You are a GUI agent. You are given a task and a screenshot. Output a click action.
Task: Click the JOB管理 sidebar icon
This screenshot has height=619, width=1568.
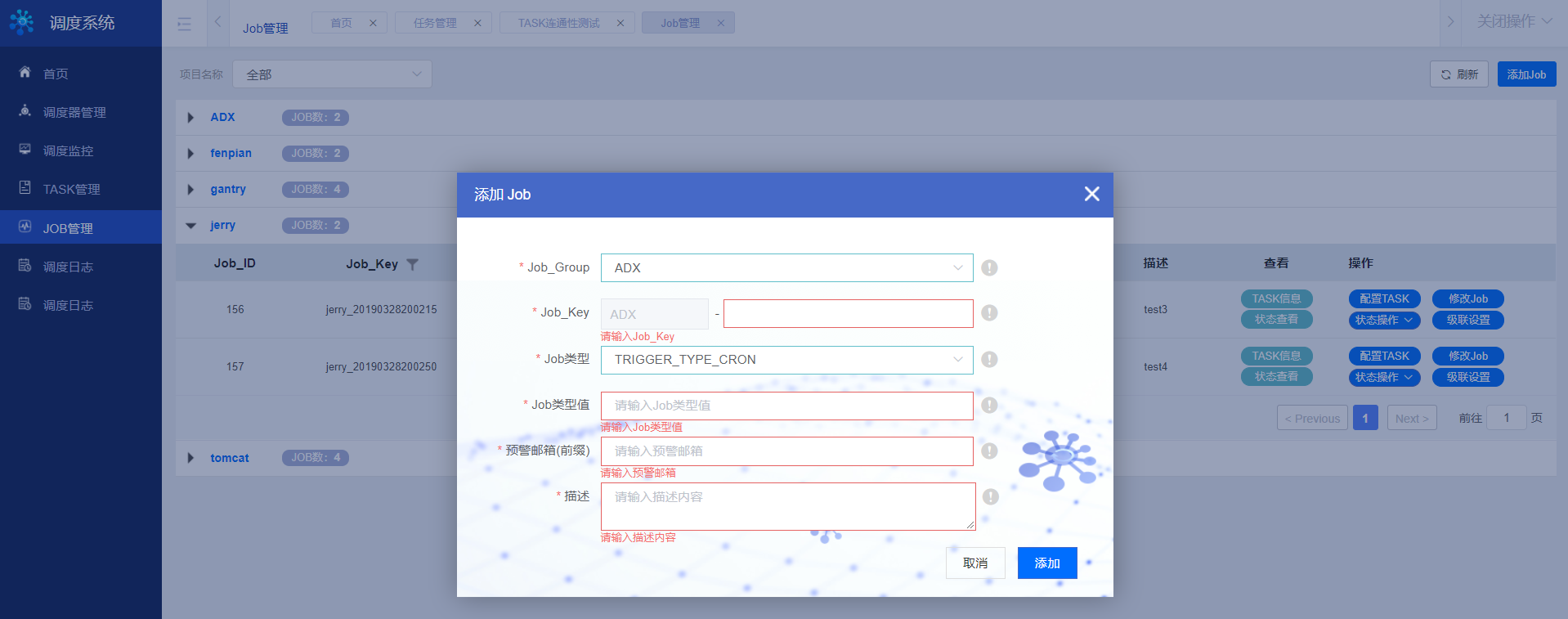tap(25, 227)
